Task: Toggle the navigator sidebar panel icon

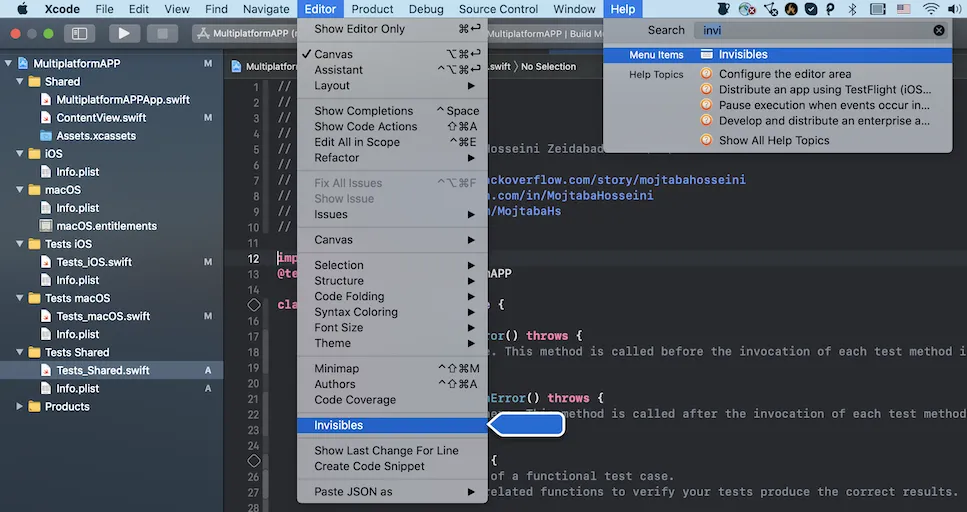Action: (80, 33)
